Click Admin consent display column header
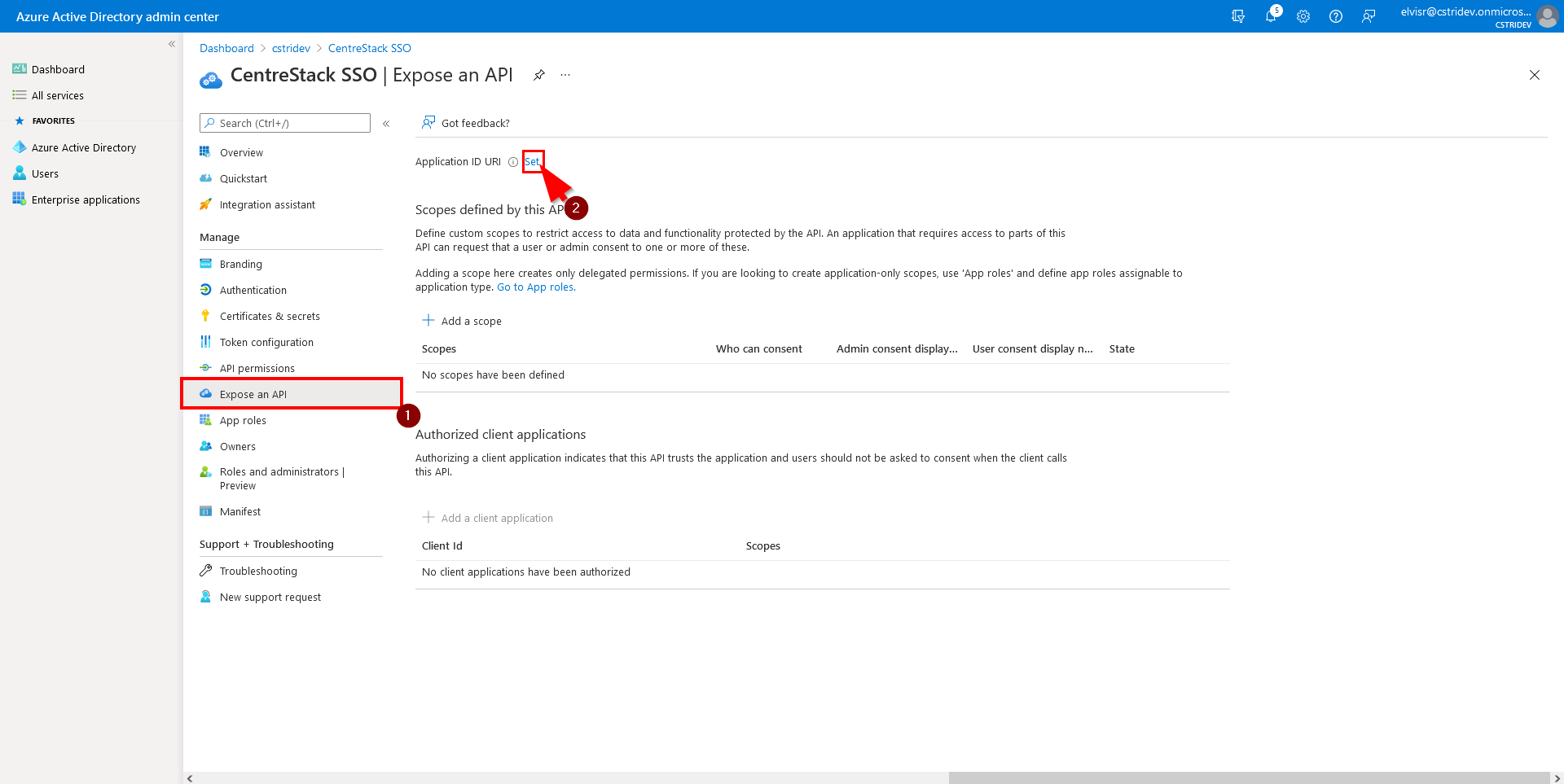The image size is (1564, 784). coord(897,348)
